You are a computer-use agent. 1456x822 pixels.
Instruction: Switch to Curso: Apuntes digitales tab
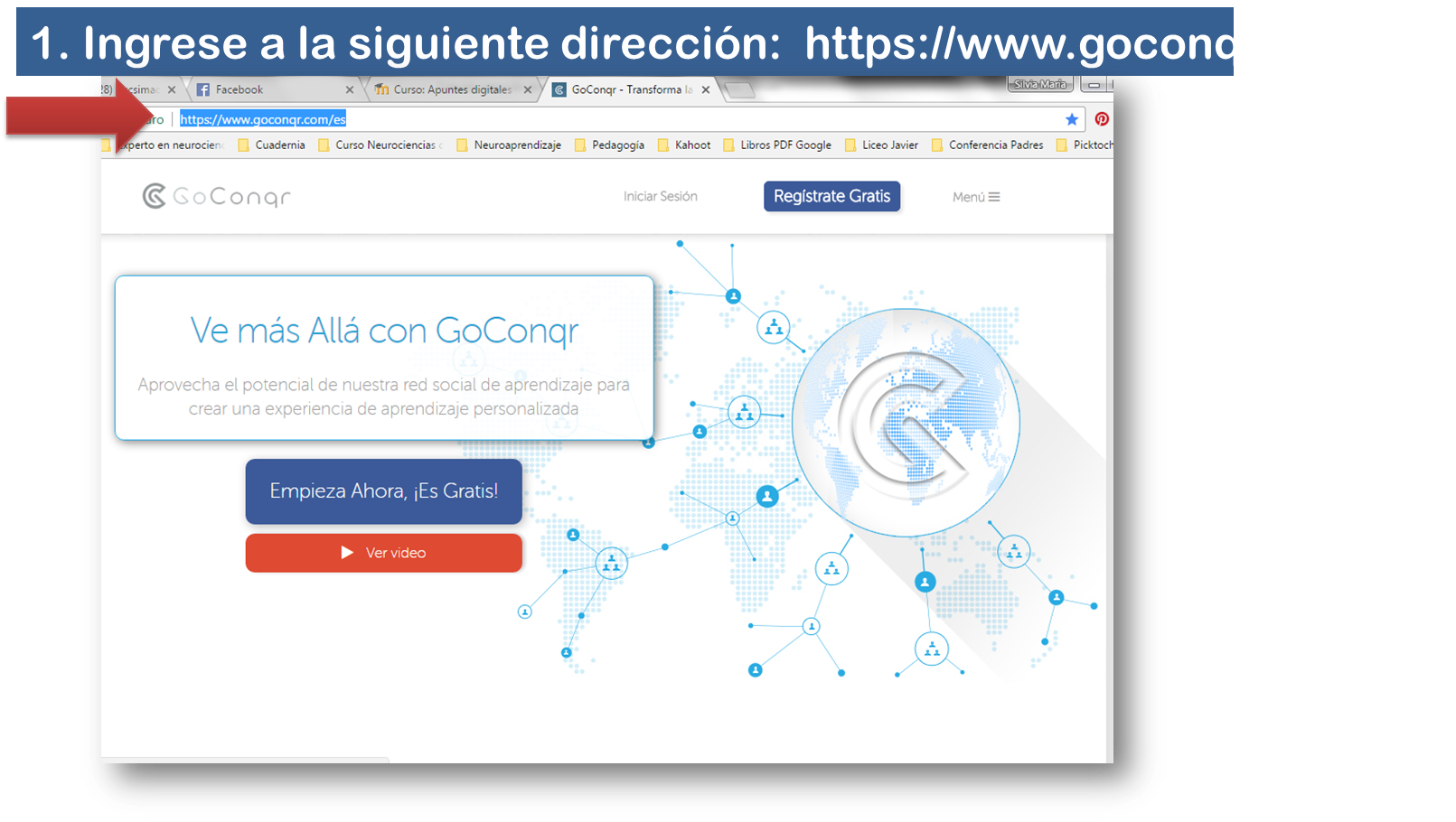pos(450,89)
